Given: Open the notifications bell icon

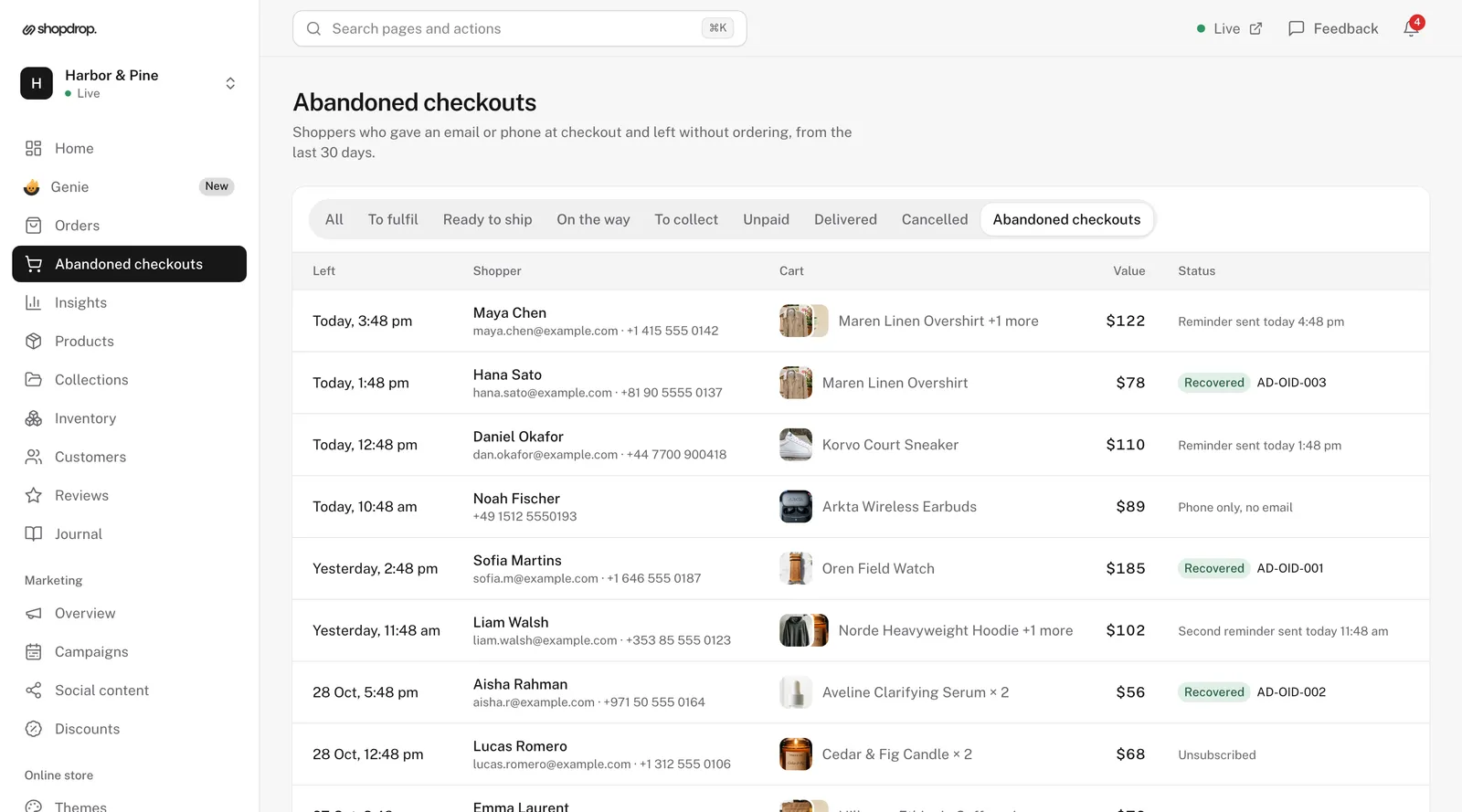Looking at the screenshot, I should pyautogui.click(x=1411, y=28).
